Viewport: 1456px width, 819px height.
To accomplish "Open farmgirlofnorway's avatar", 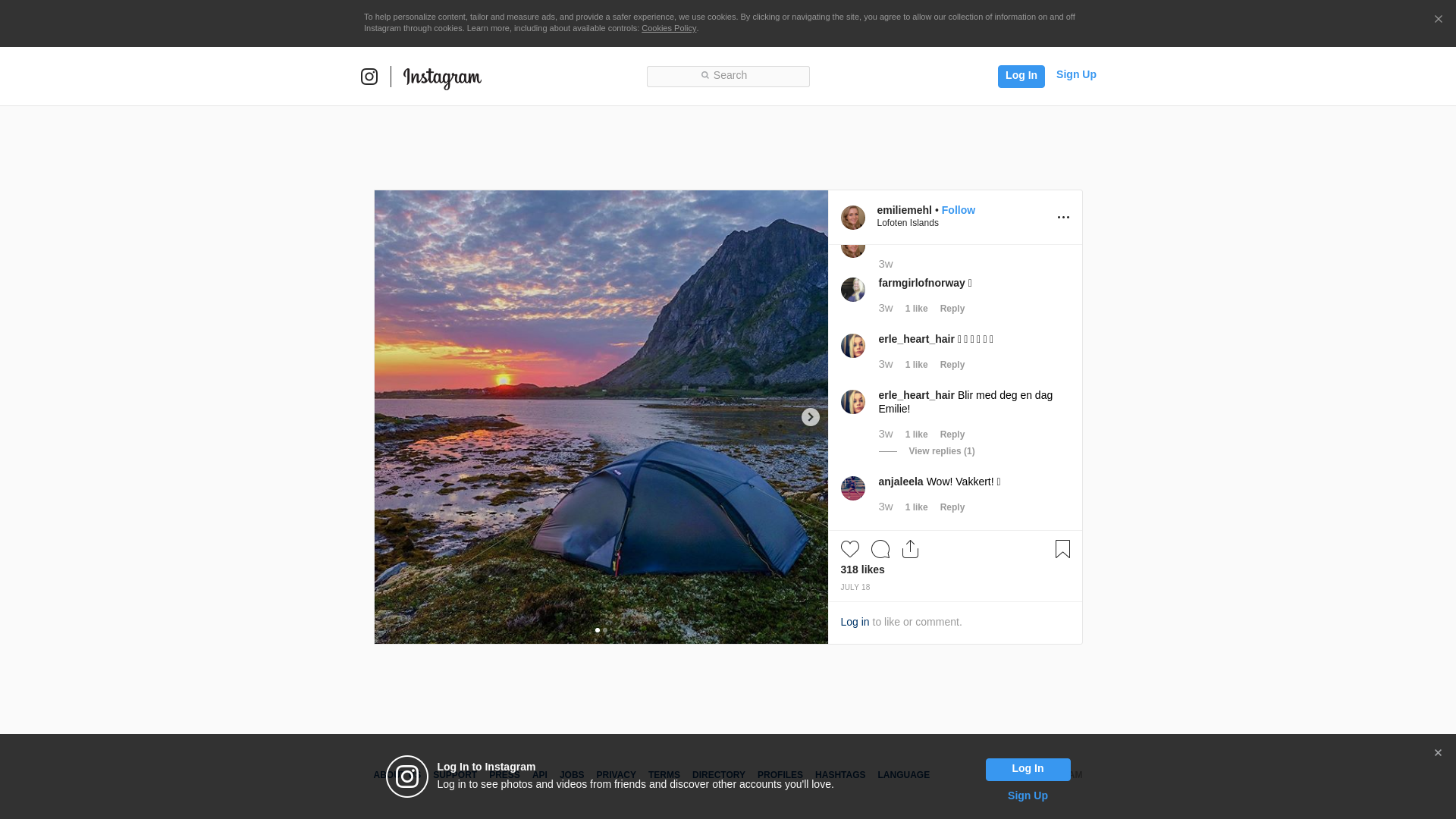I will (853, 290).
